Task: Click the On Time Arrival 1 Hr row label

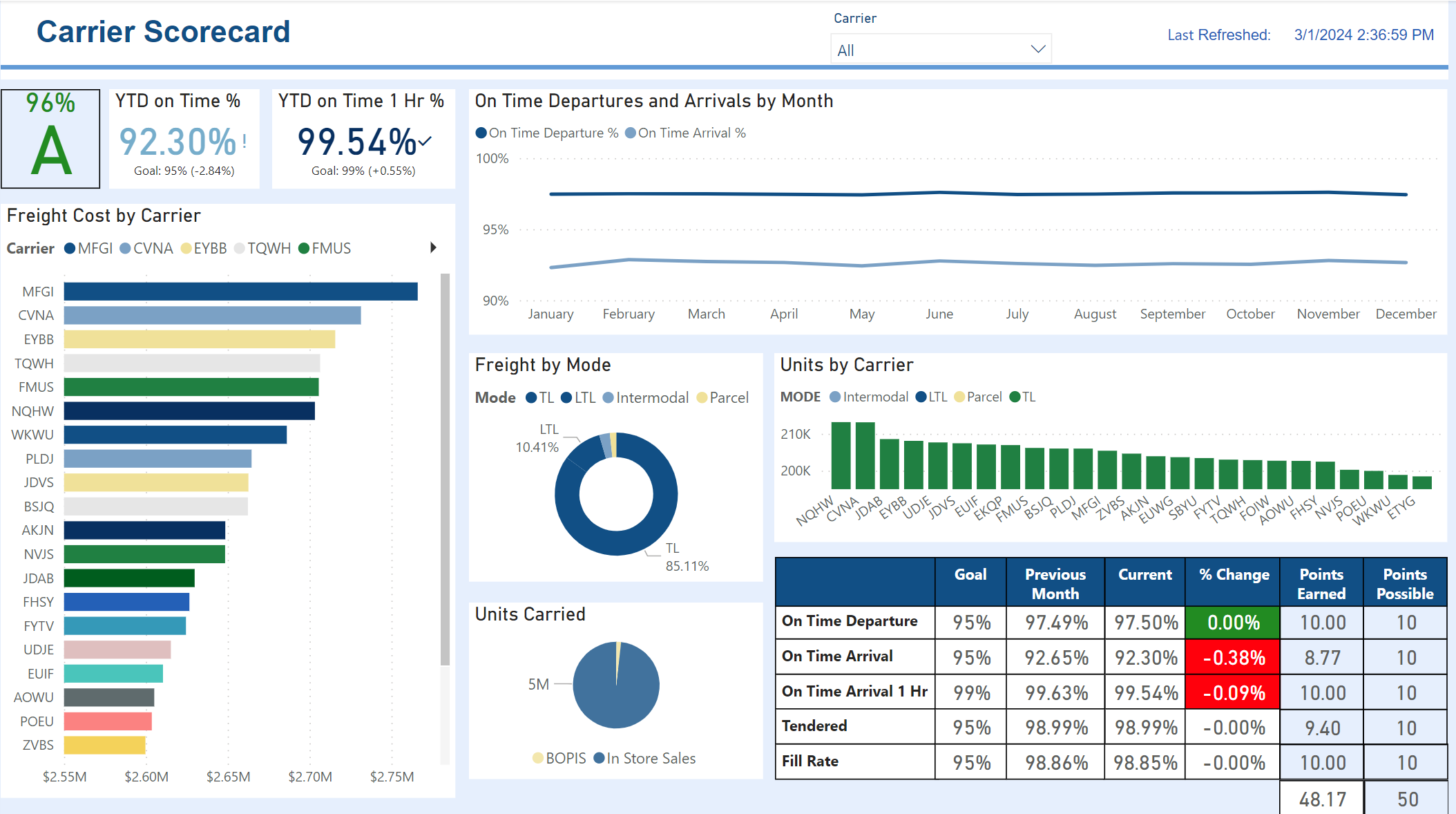Action: click(x=854, y=691)
